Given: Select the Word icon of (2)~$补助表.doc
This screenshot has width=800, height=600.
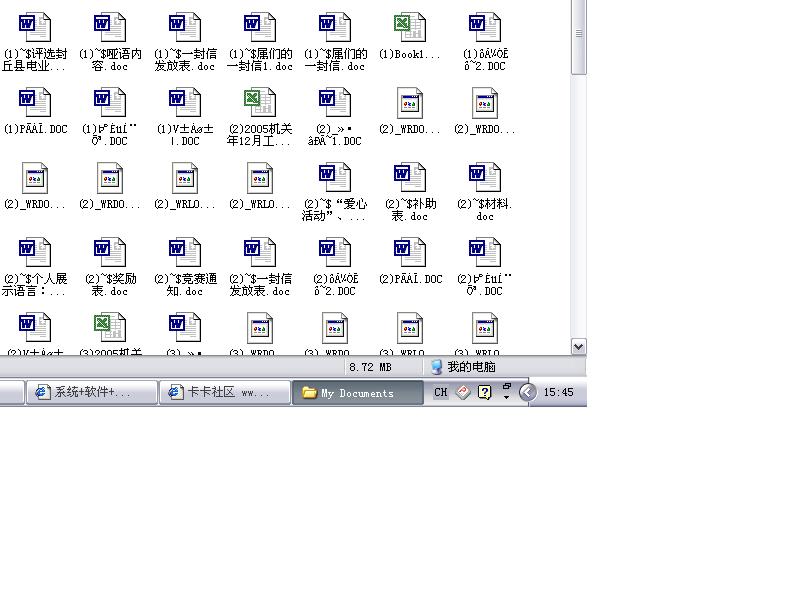Looking at the screenshot, I should [x=410, y=178].
